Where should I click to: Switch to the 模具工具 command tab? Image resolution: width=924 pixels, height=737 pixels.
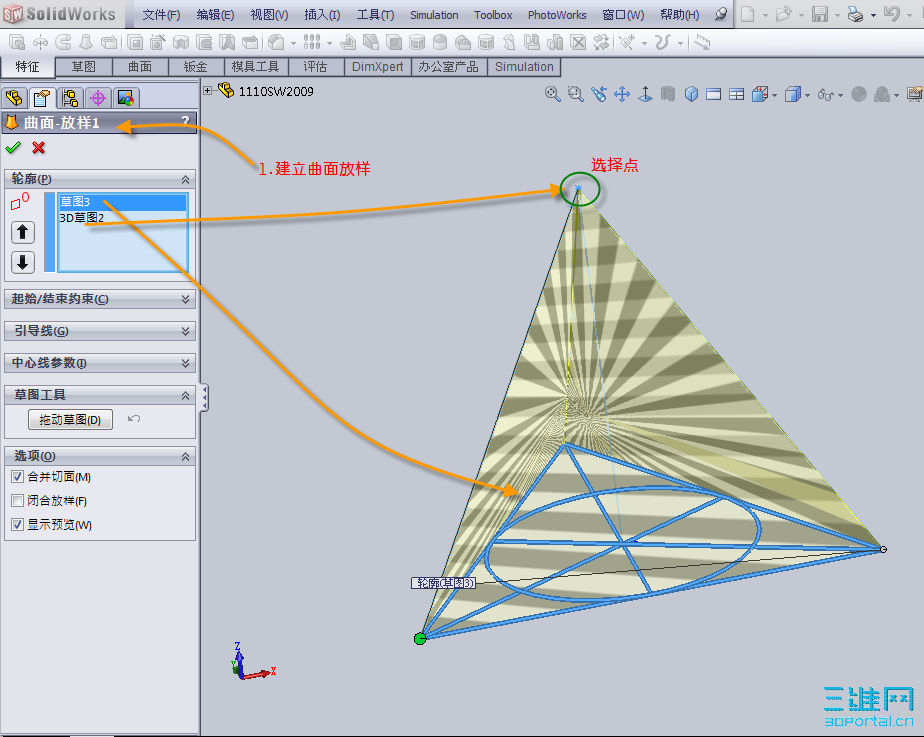click(x=256, y=67)
